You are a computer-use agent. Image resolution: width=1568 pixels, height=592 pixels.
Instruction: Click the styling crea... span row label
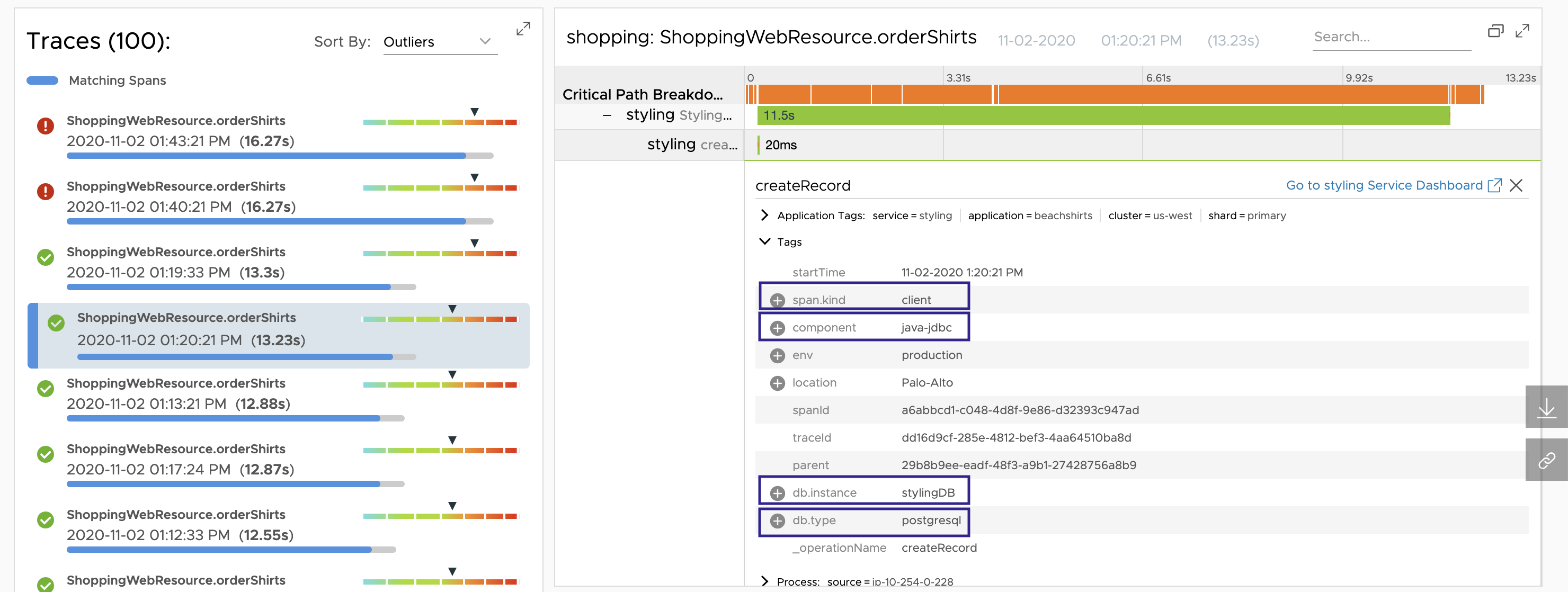pyautogui.click(x=692, y=145)
